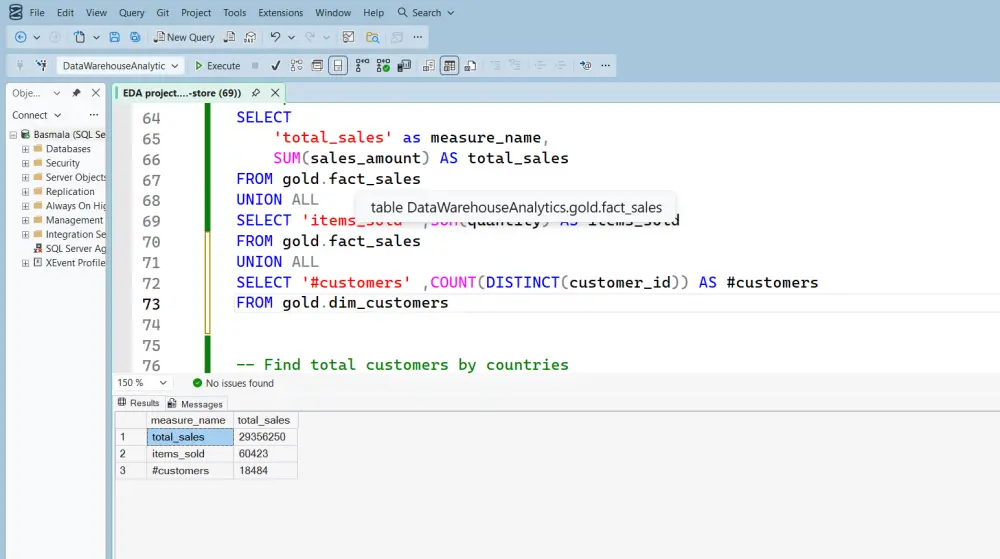
Task: Click the new file icon
Action: coord(79,37)
